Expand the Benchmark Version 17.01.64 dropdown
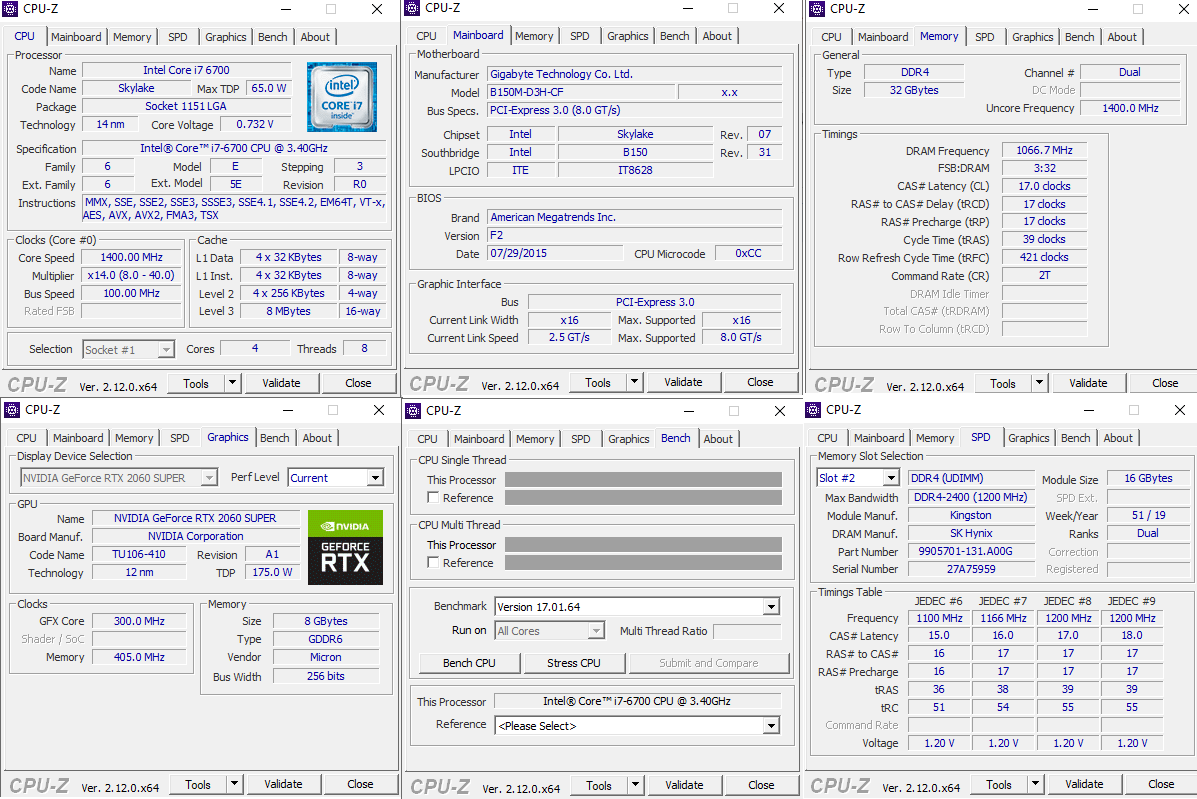 pos(772,607)
